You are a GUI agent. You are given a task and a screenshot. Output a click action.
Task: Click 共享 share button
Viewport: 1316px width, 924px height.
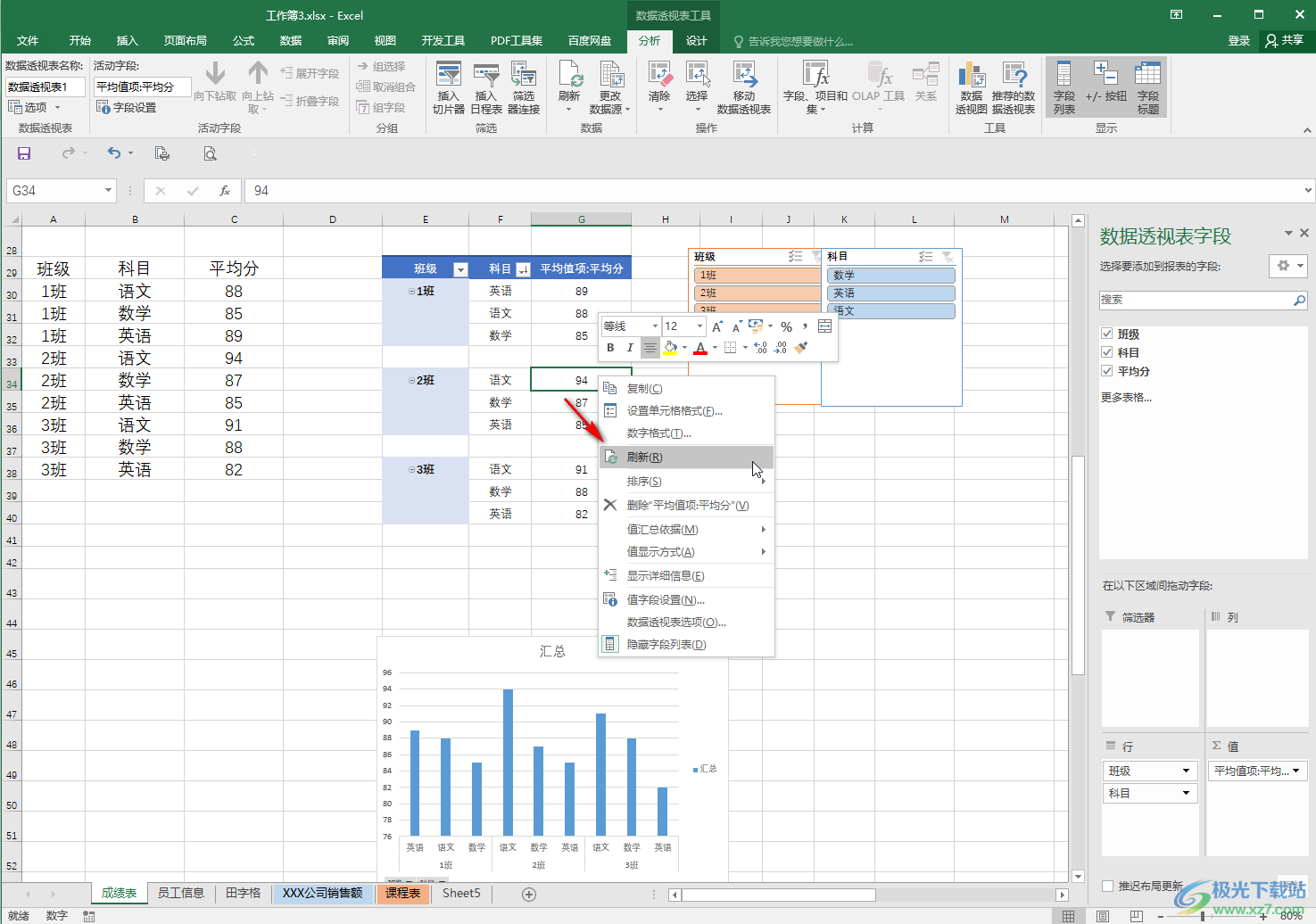[x=1285, y=41]
